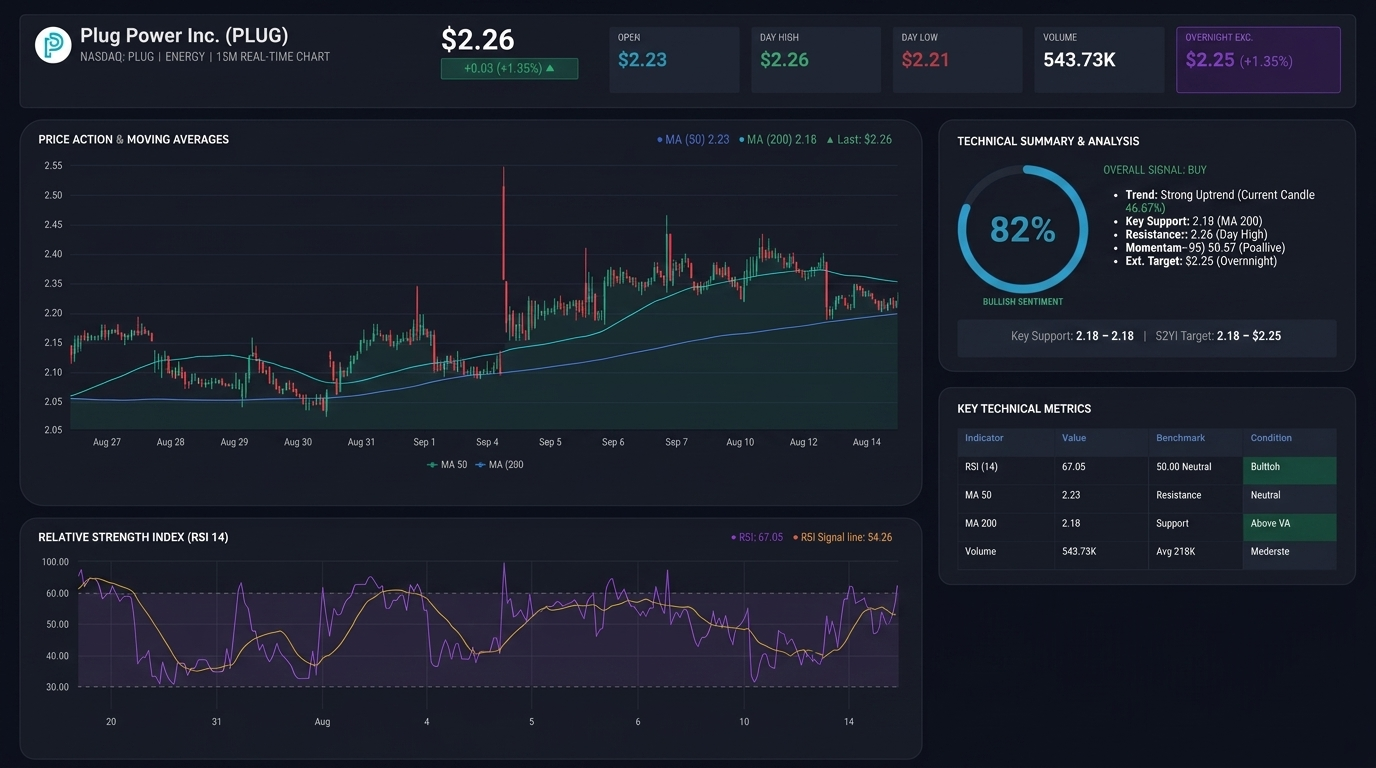Click the RELATIVE STRENGTH INDEX (RSI 14) title

pos(133,538)
